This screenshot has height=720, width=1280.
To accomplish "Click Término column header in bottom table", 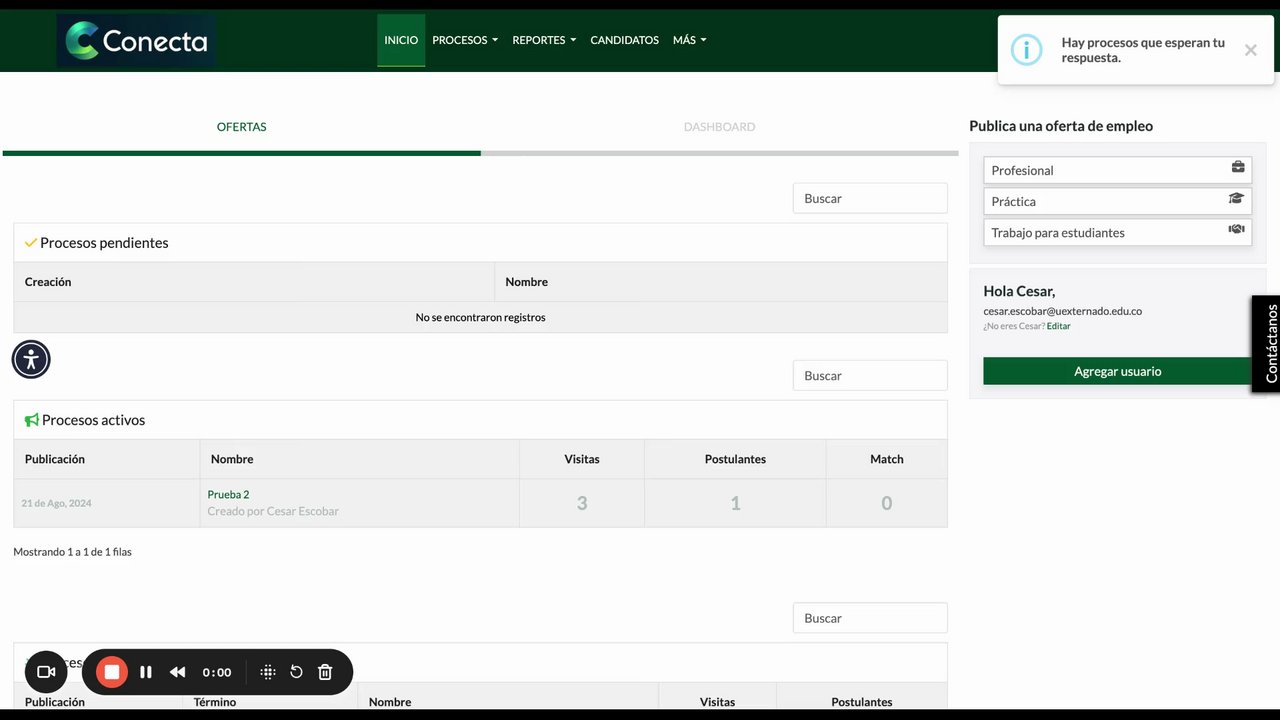I will tap(215, 702).
